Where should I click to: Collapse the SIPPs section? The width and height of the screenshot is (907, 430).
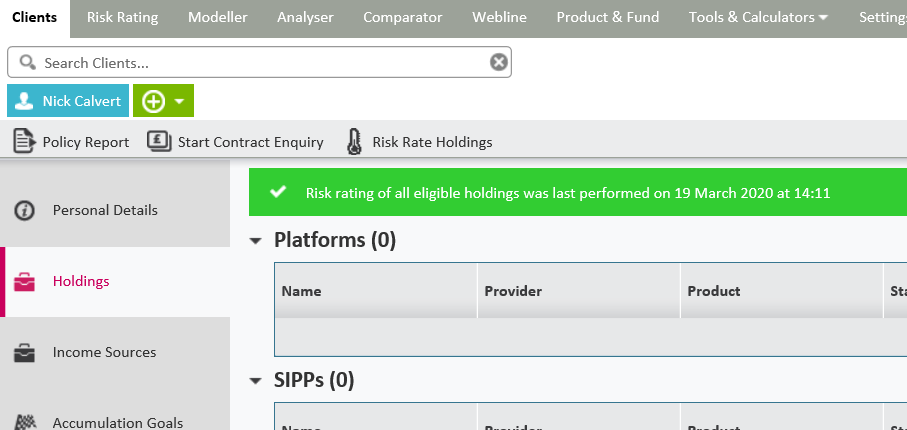256,381
